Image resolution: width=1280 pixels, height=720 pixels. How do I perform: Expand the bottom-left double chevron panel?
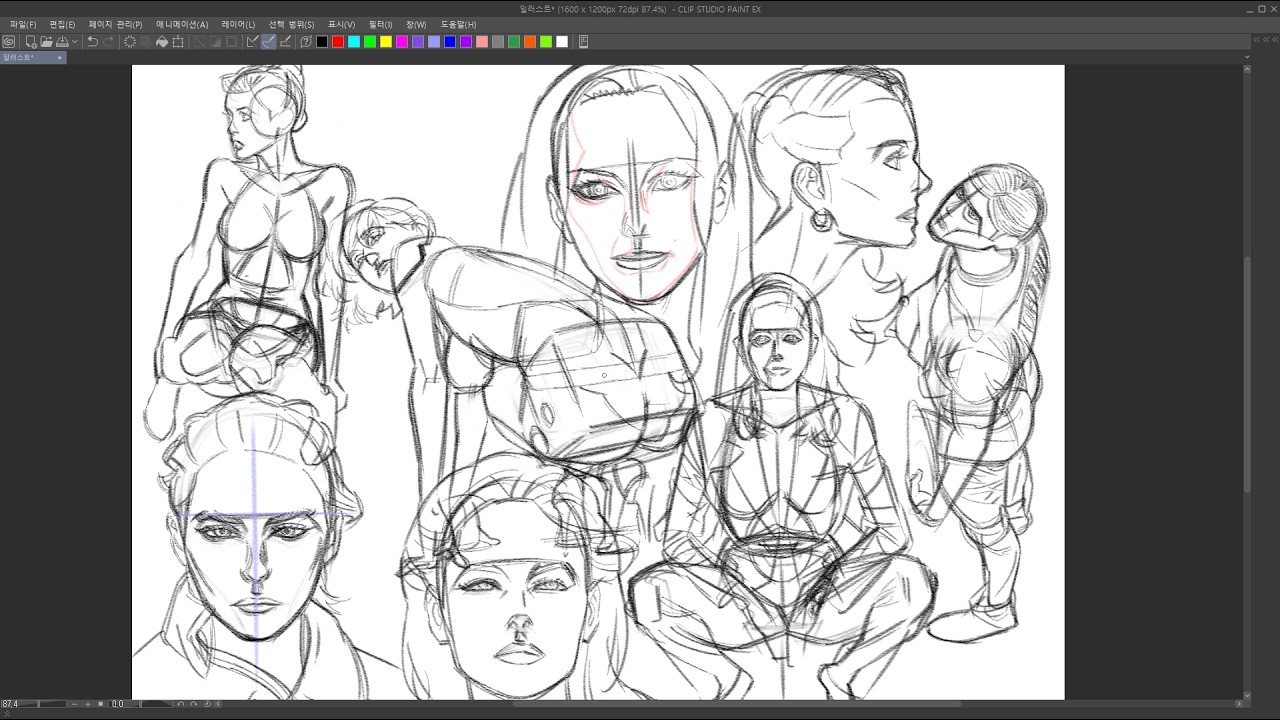pyautogui.click(x=7, y=714)
